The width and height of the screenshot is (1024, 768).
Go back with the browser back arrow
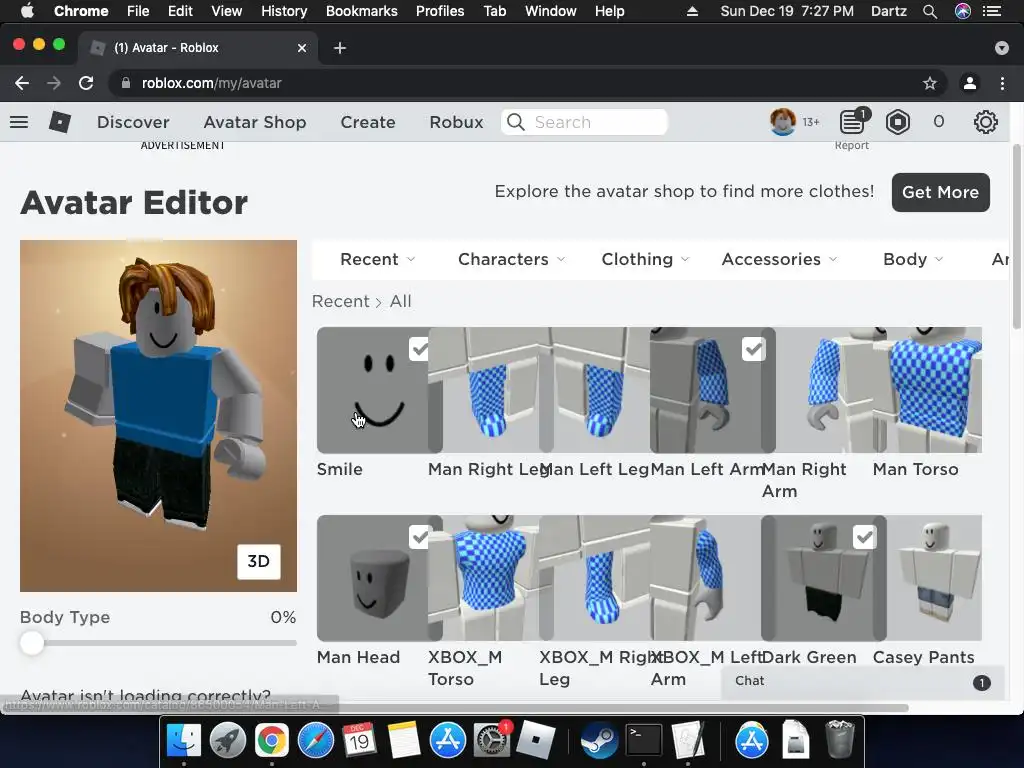click(22, 83)
